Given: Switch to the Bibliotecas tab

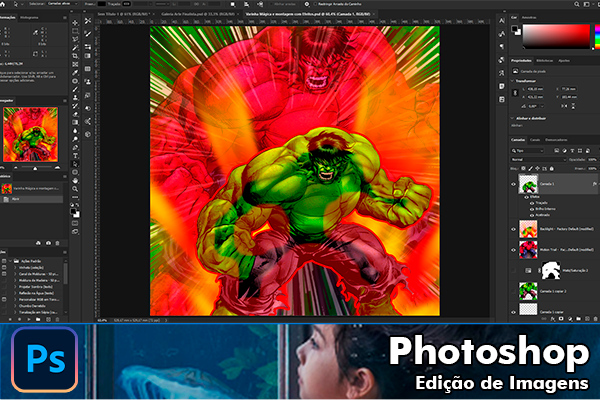Looking at the screenshot, I should [545, 60].
